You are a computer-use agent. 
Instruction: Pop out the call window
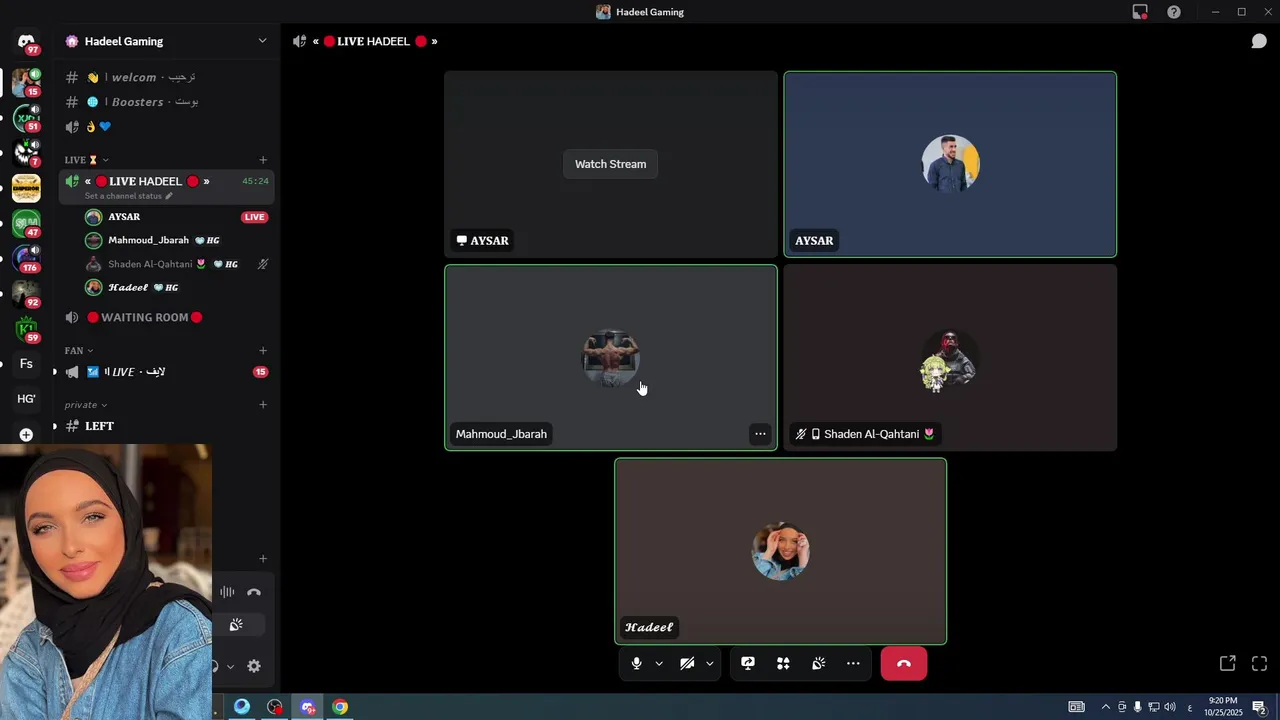1227,663
